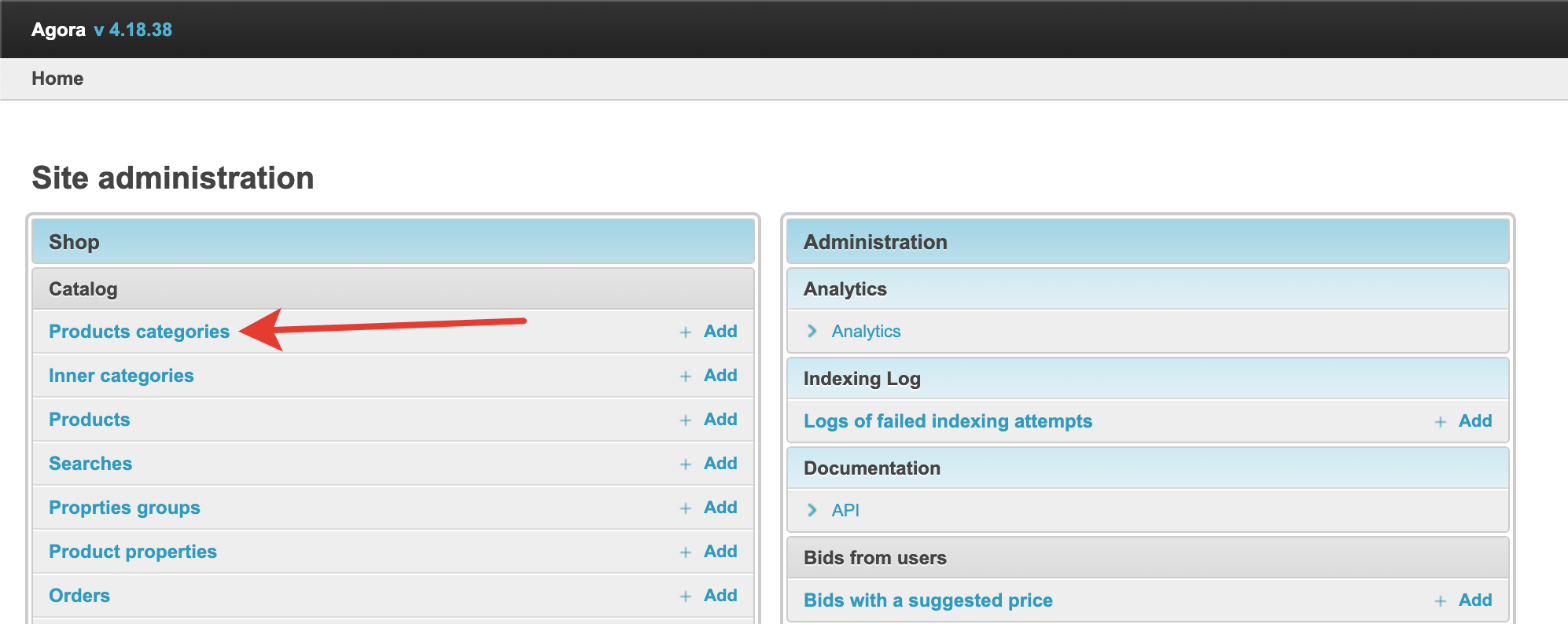Open the Home breadcrumb
Image resolution: width=1568 pixels, height=624 pixels.
(57, 79)
